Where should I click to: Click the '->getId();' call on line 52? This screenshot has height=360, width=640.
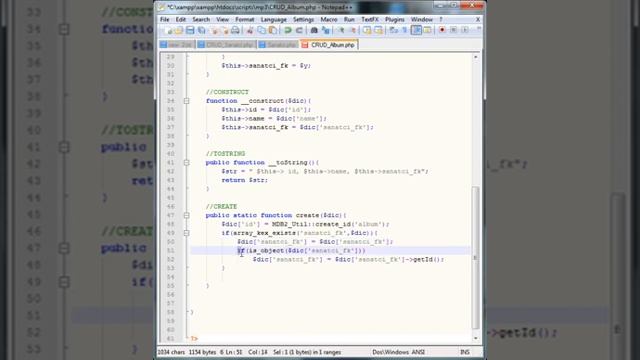pos(424,260)
